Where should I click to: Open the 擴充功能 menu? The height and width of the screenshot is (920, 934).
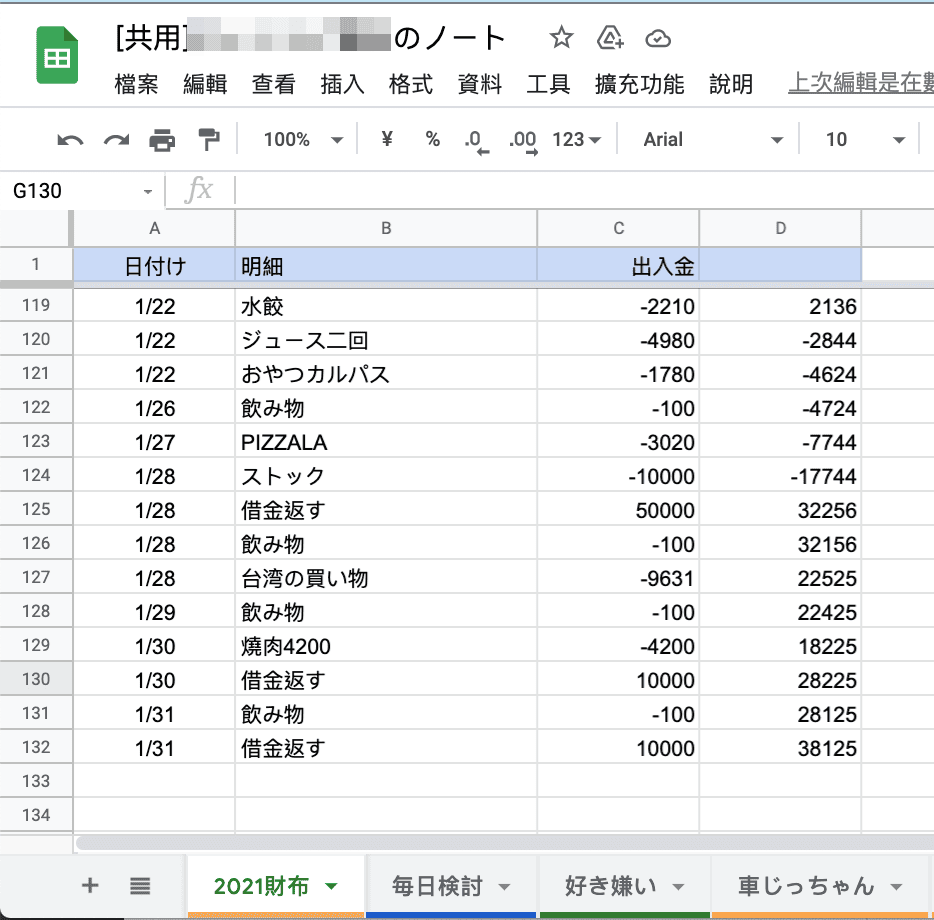640,84
